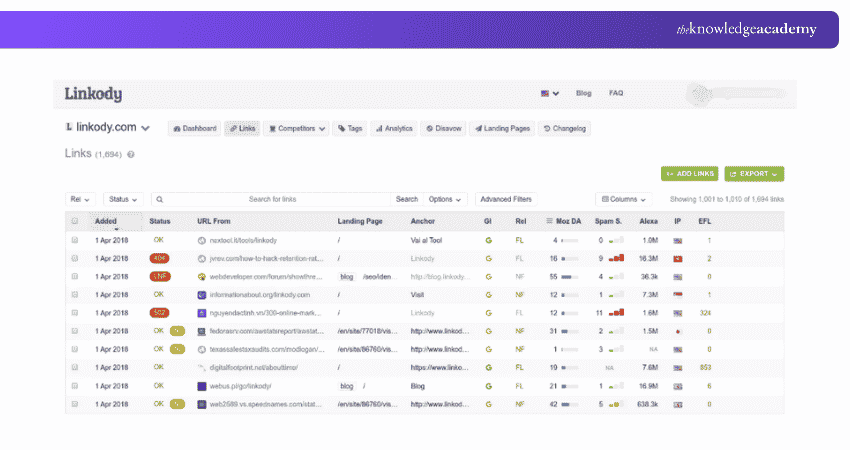The image size is (850, 450).
Task: Select the Links tab
Action: [x=242, y=128]
